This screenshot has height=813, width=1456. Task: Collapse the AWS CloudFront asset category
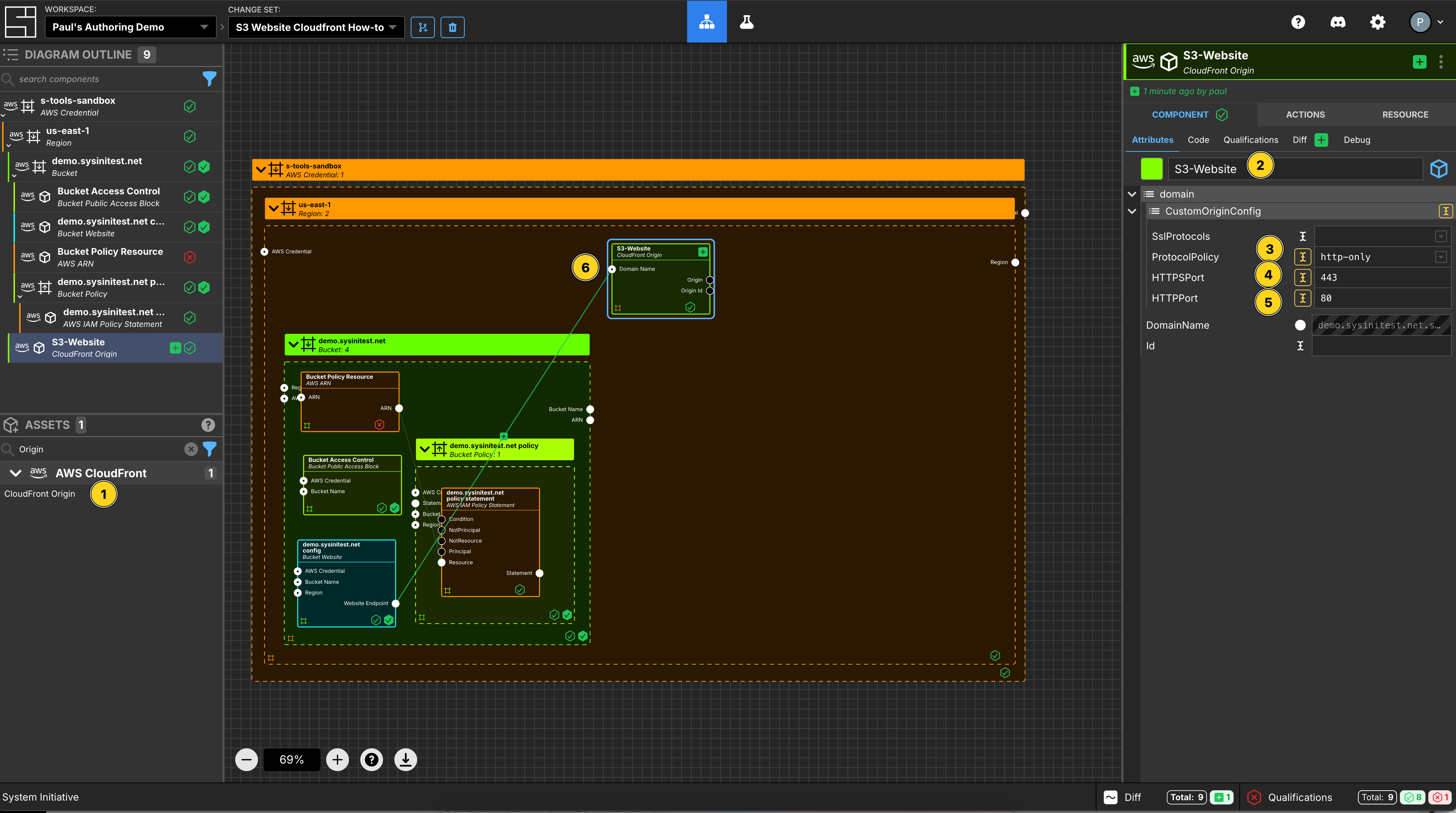[15, 473]
